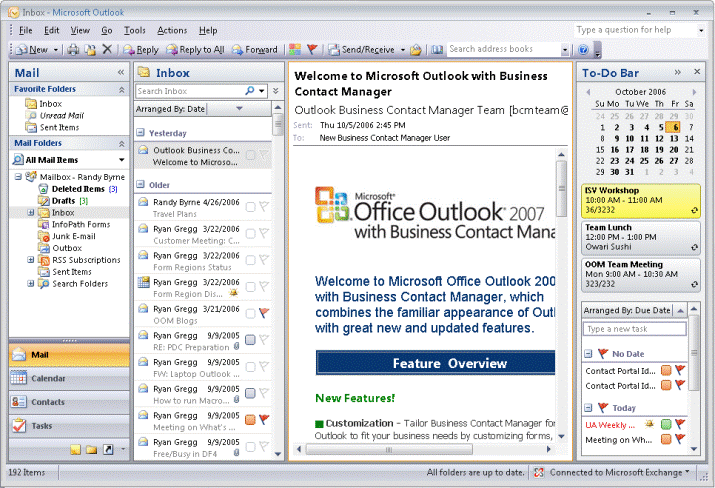Viewport: 715px width, 488px height.
Task: Open the Deleted Items folder
Action: pyautogui.click(x=78, y=189)
